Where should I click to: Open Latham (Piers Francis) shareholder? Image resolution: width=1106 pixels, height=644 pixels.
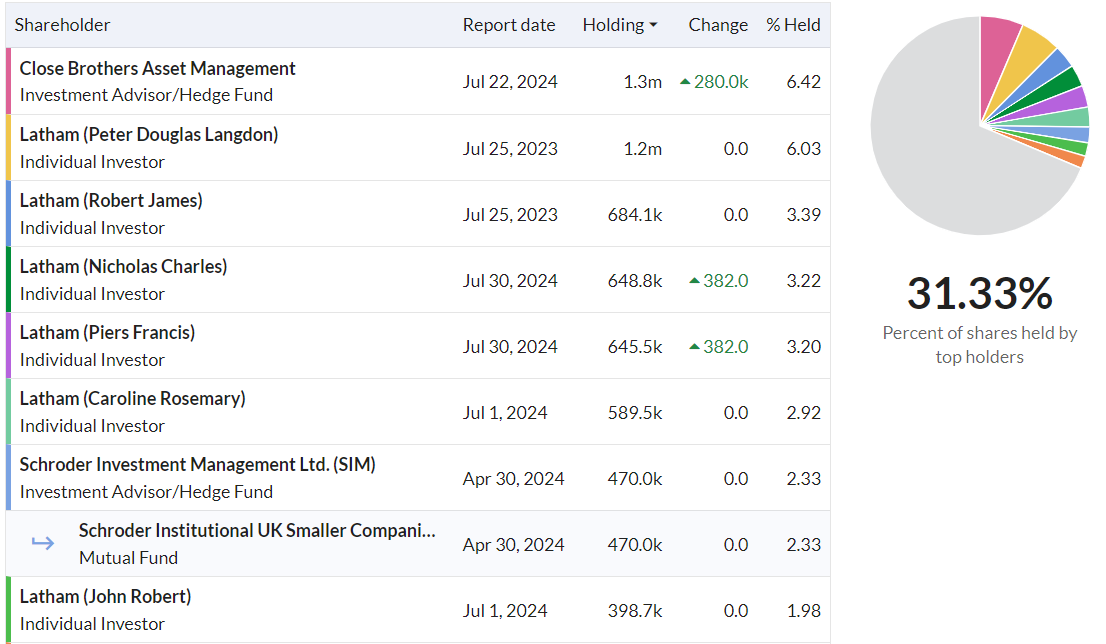(107, 333)
